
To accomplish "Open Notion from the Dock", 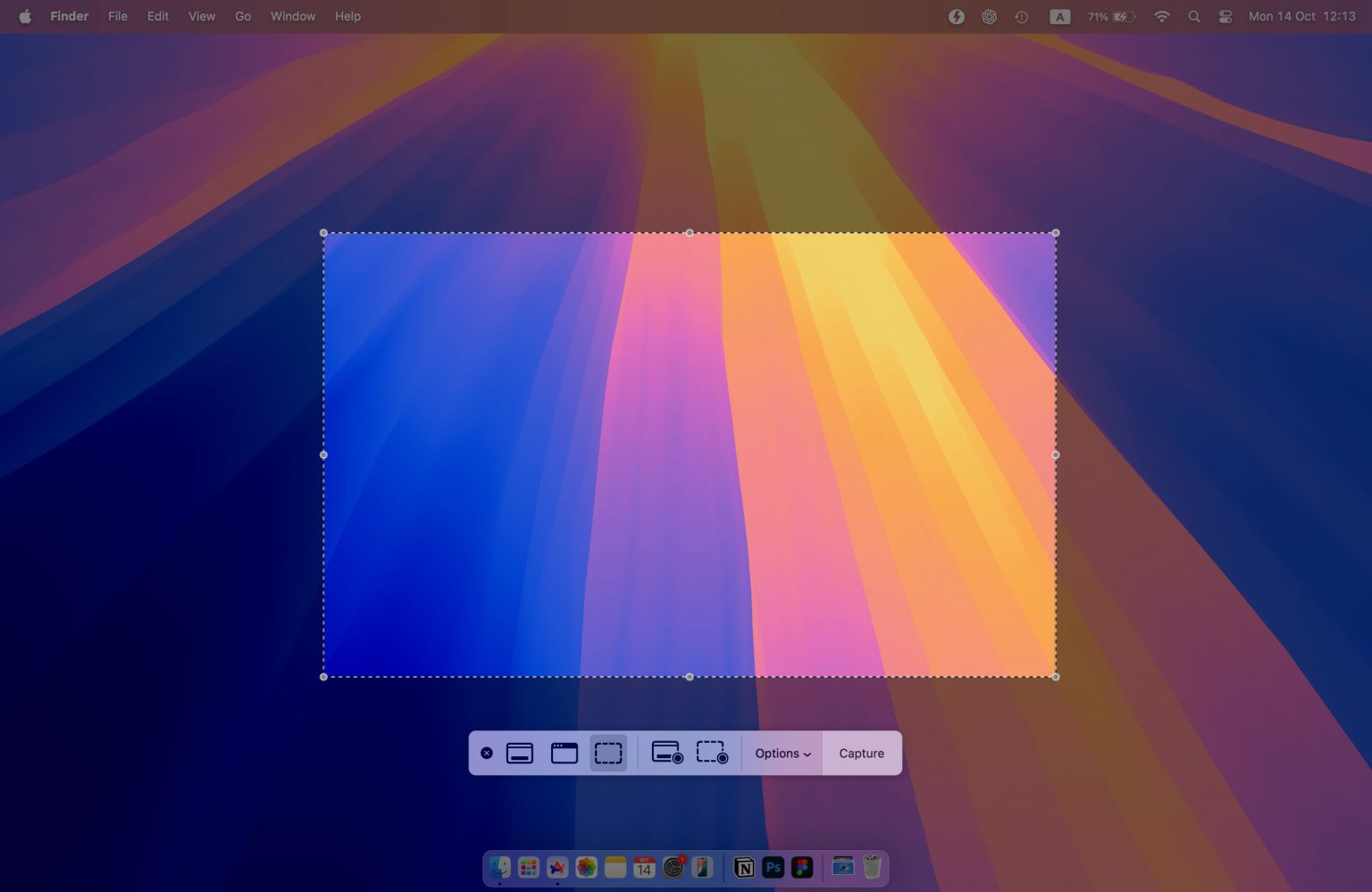I will point(742,866).
